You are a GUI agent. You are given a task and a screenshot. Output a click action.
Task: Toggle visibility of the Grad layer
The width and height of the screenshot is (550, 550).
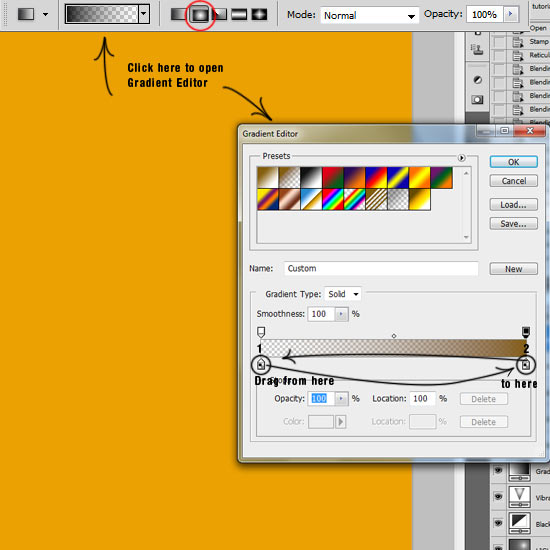[x=498, y=470]
